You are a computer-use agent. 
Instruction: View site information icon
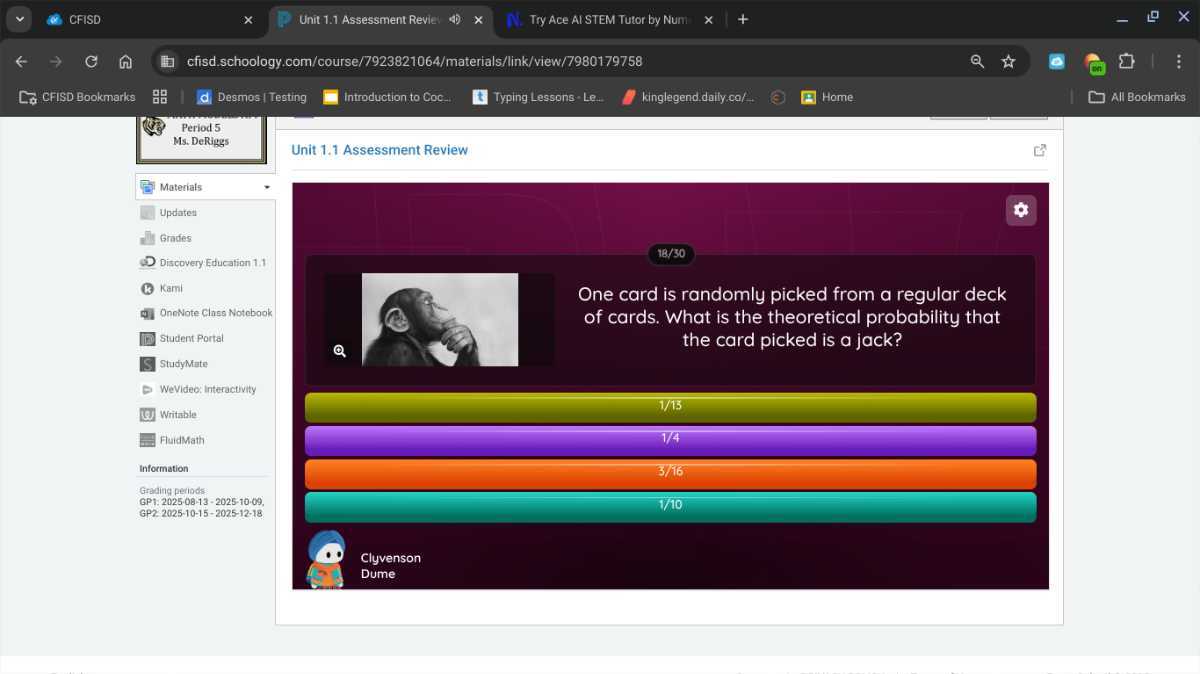(x=167, y=61)
